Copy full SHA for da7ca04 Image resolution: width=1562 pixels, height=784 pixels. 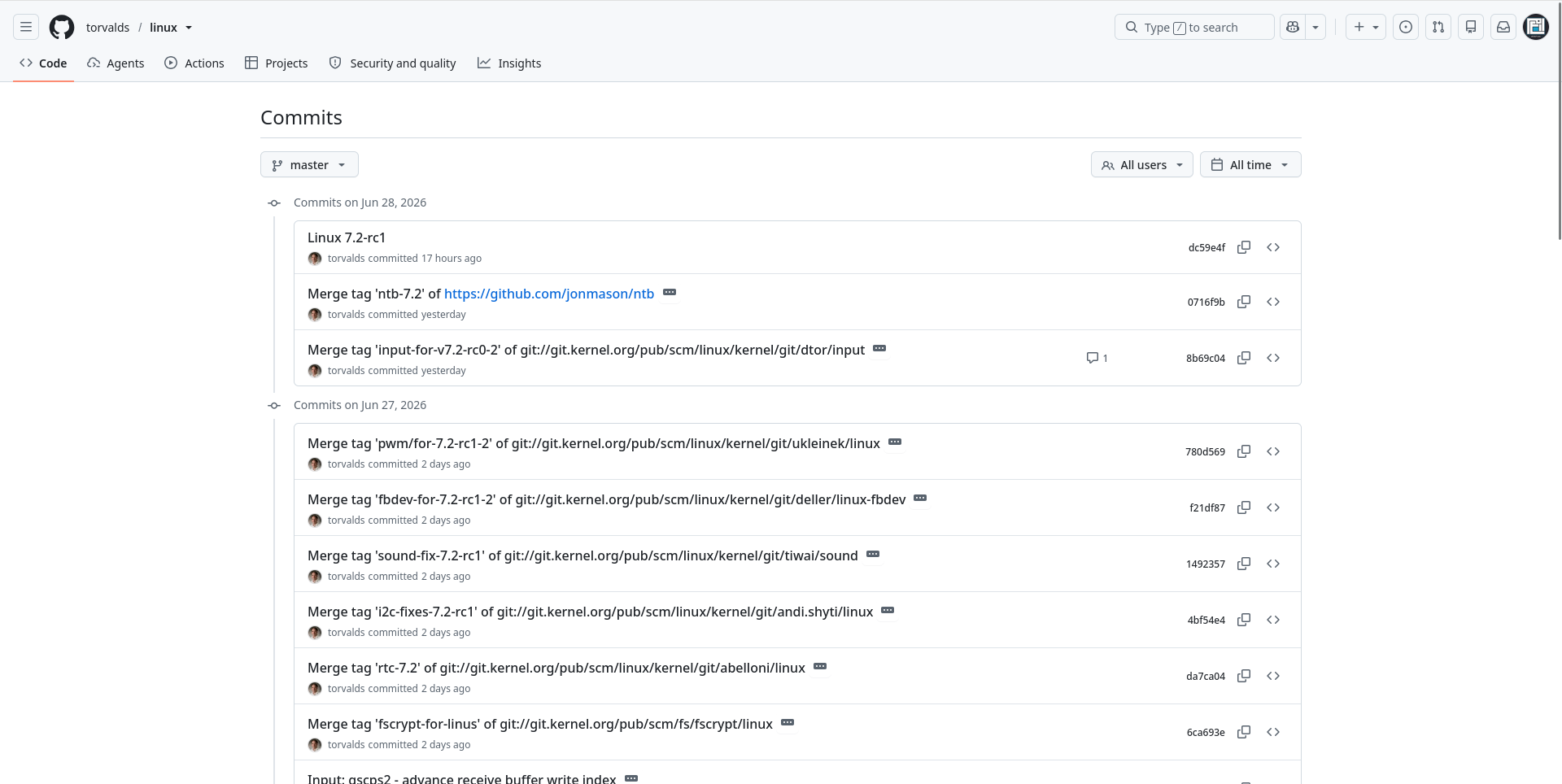(1244, 676)
